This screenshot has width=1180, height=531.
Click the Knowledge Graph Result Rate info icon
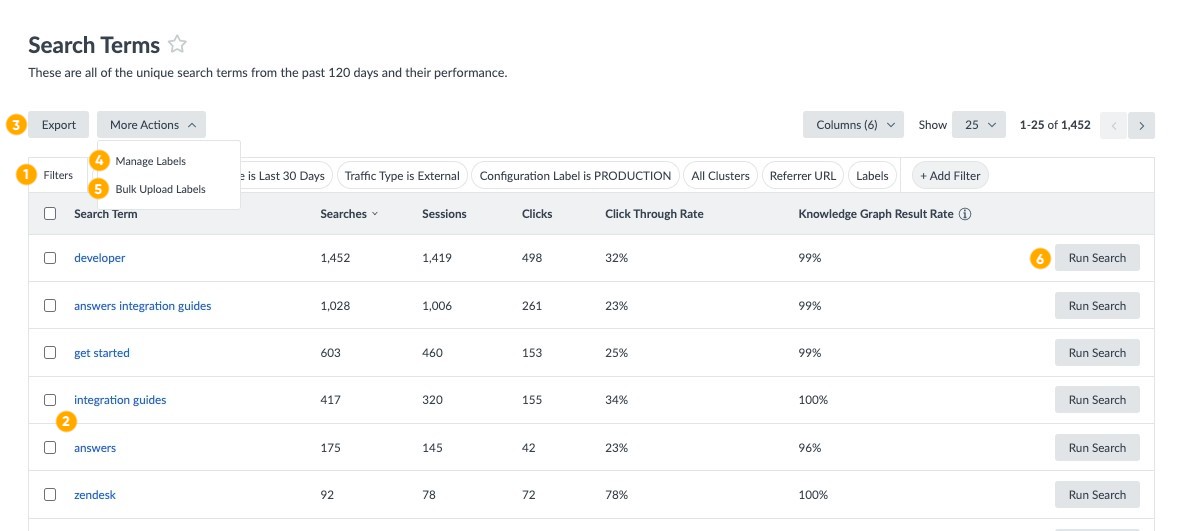966,214
